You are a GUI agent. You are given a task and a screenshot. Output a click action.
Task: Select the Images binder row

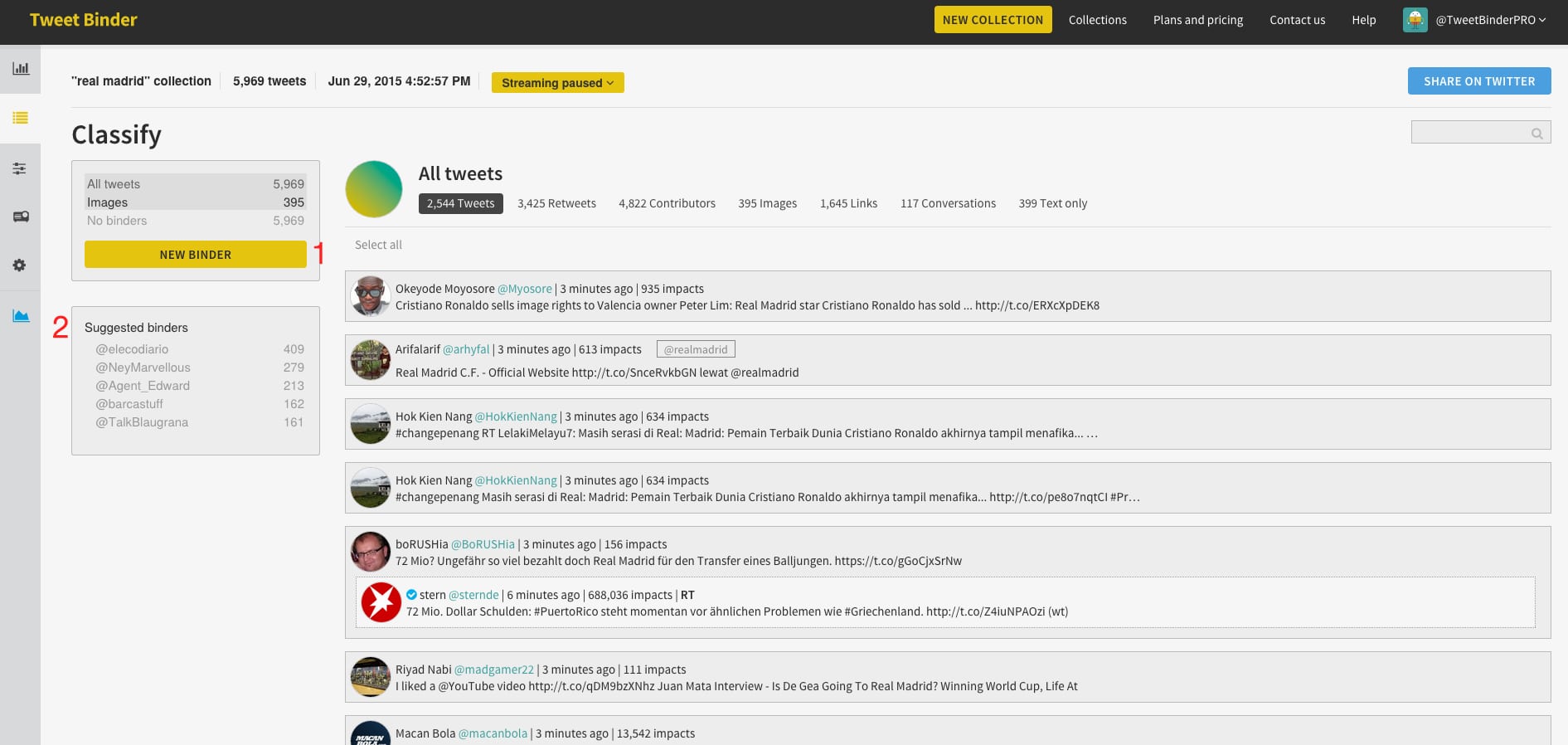196,202
